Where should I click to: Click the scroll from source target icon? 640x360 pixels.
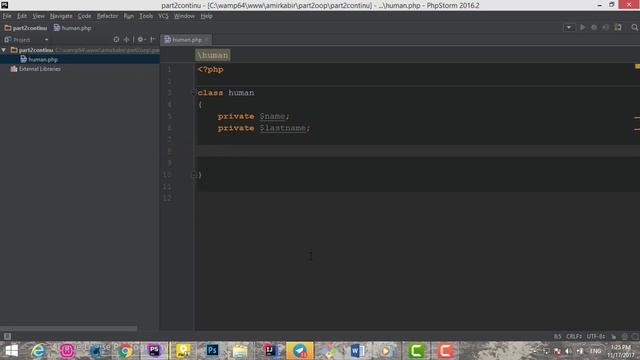tap(116, 39)
